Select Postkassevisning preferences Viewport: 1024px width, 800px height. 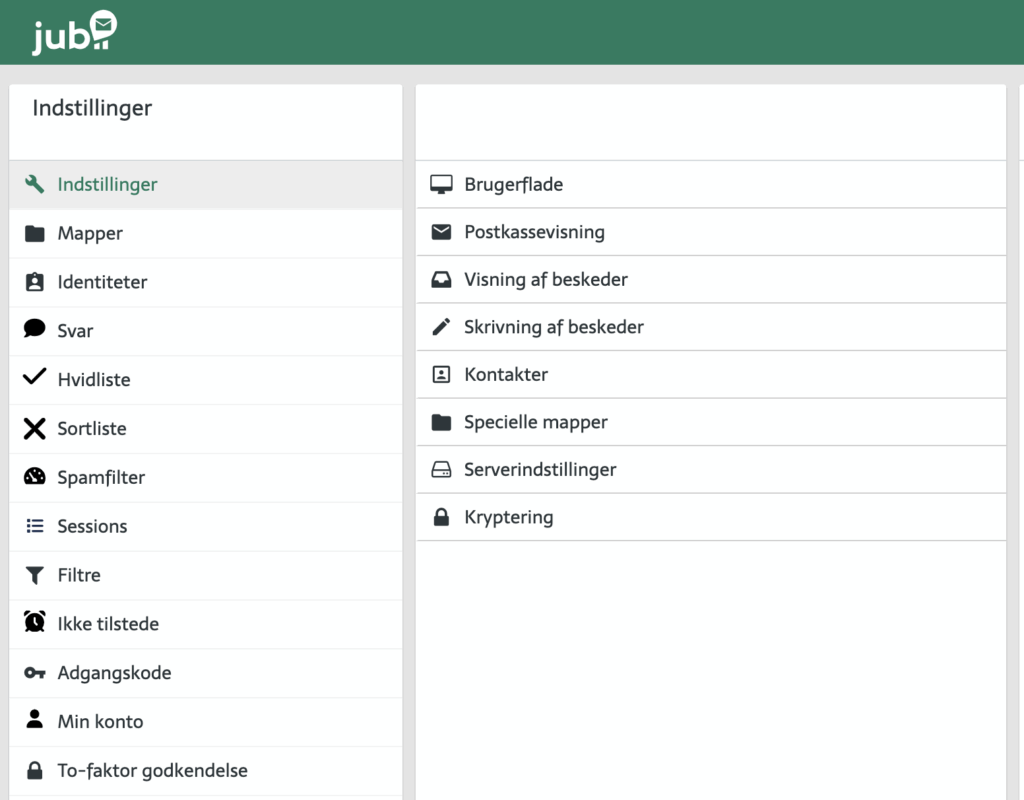[x=534, y=232]
